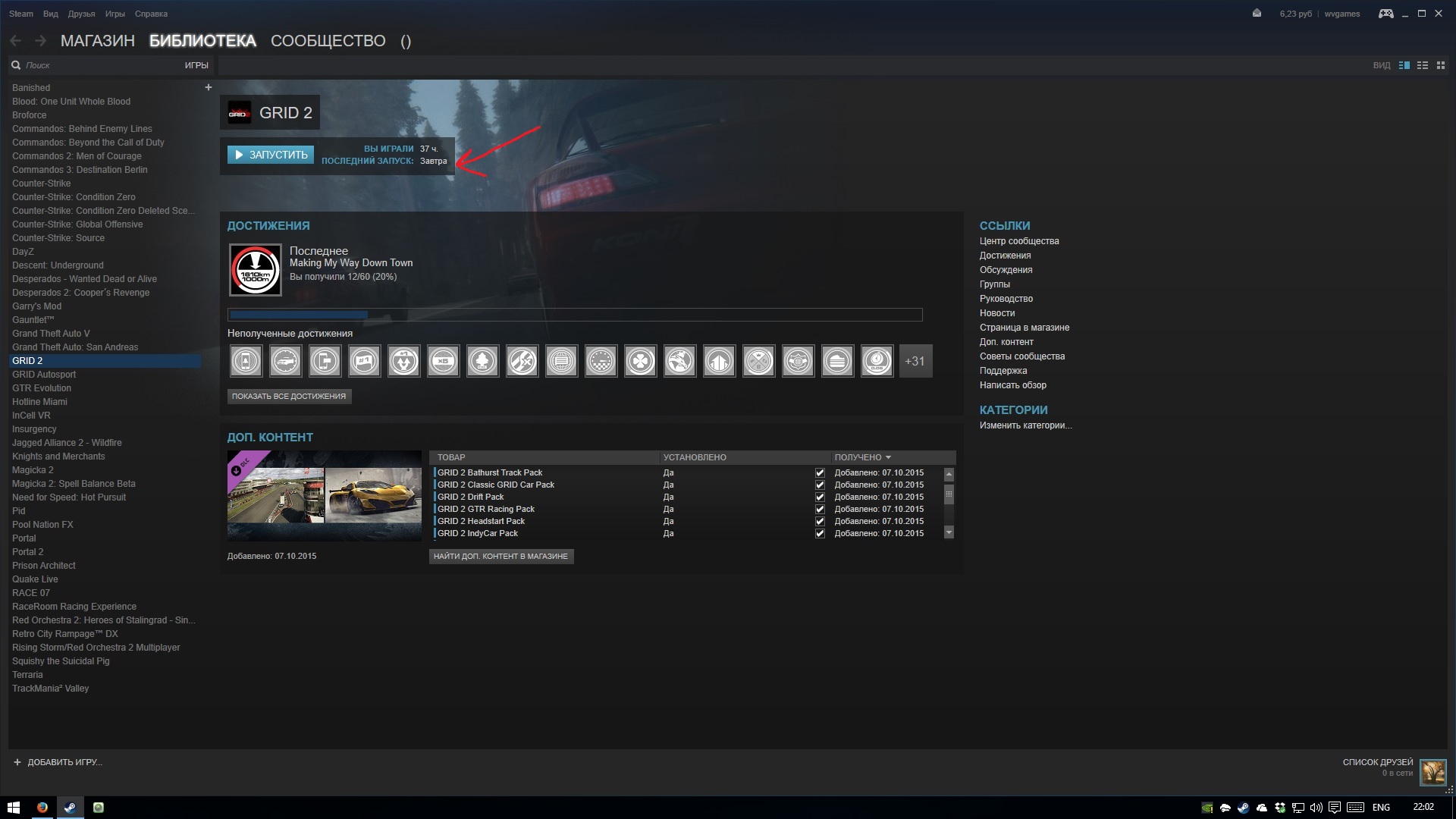Image resolution: width=1456 pixels, height=819 pixels.
Task: Select the four-leaf clover achievement icon
Action: point(640,361)
